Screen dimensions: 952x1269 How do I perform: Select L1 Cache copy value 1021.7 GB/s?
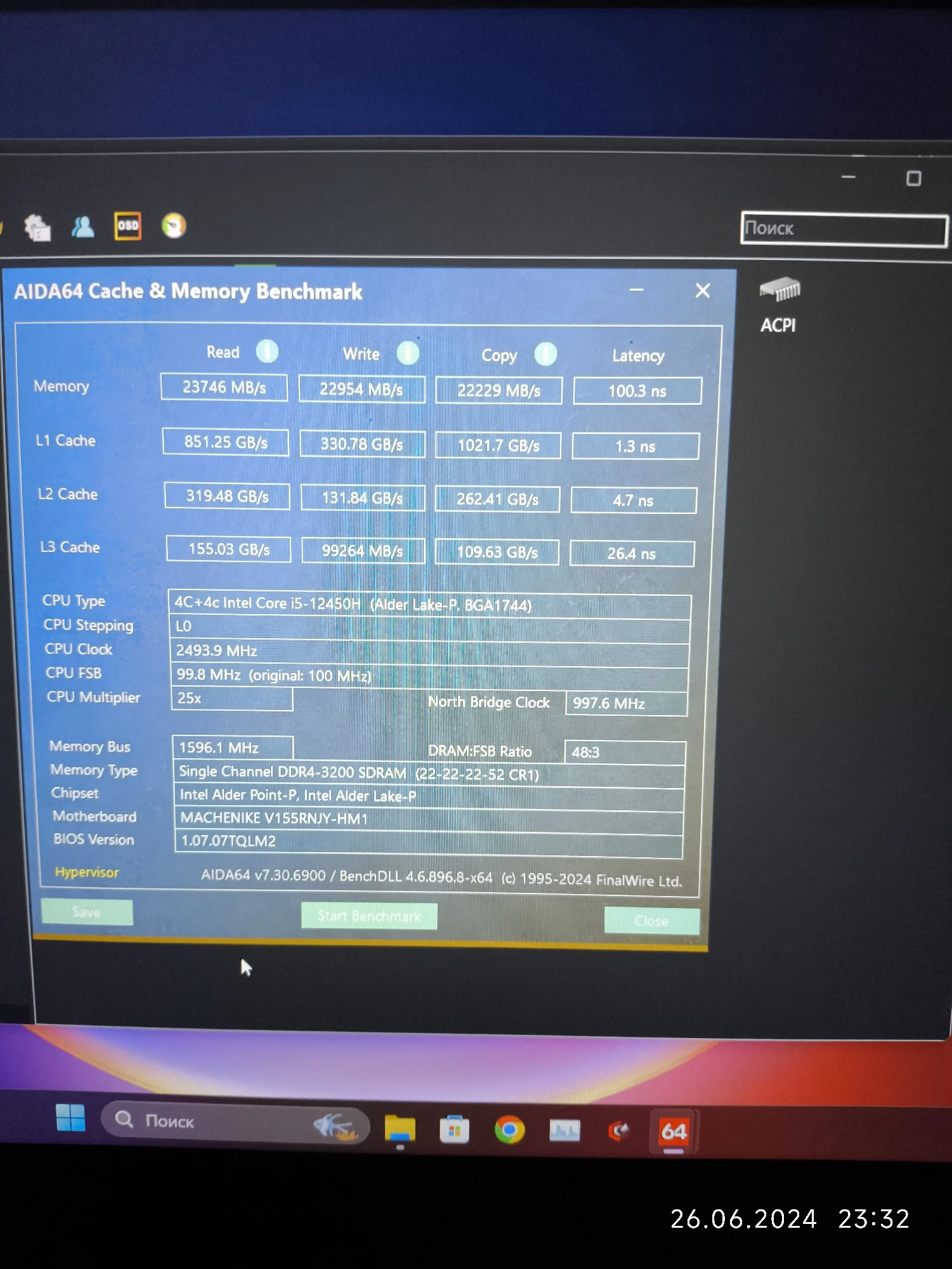[x=498, y=445]
